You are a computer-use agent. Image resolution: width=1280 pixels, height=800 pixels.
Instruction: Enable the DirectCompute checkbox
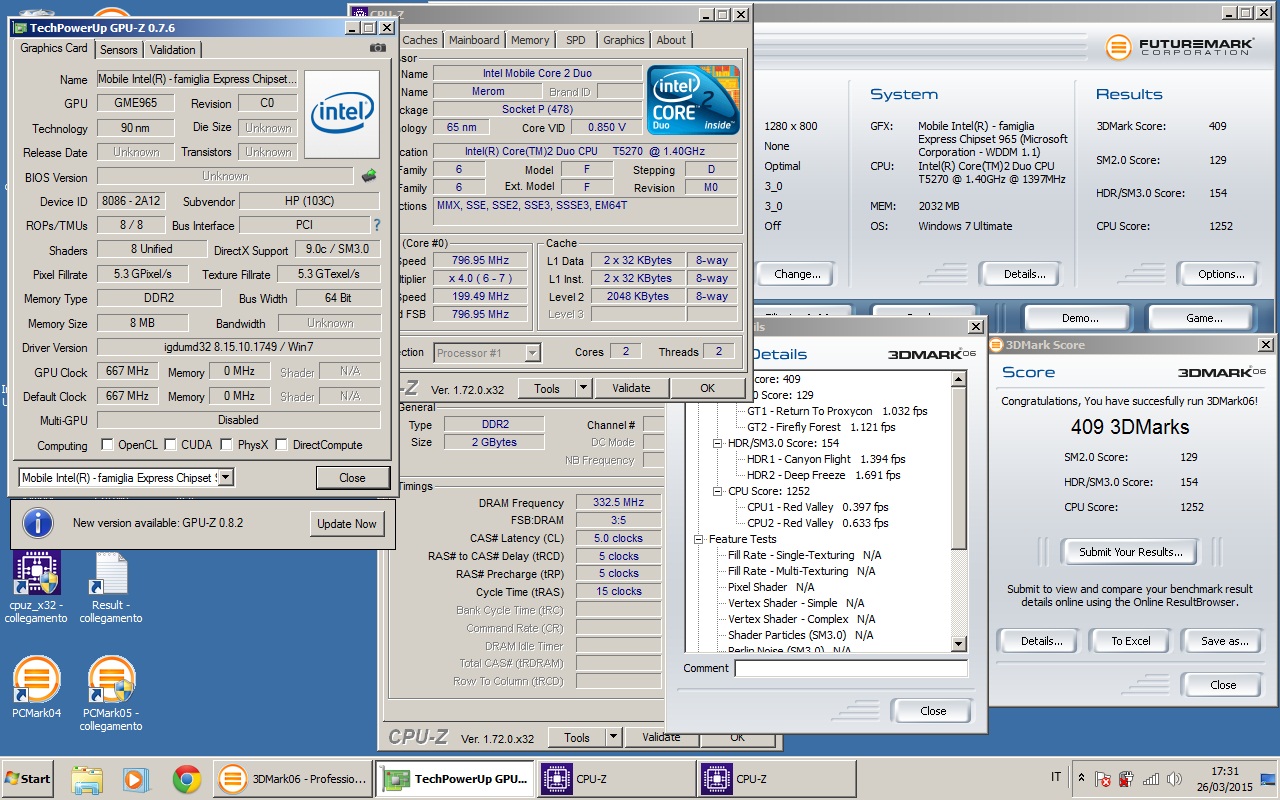coord(282,445)
